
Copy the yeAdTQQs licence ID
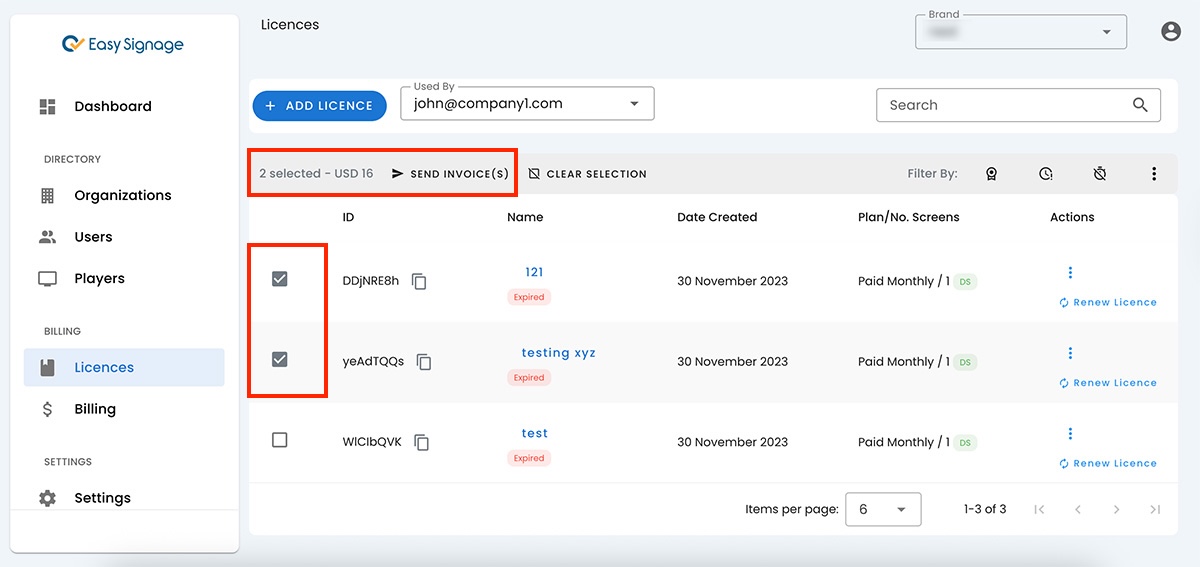tap(424, 362)
